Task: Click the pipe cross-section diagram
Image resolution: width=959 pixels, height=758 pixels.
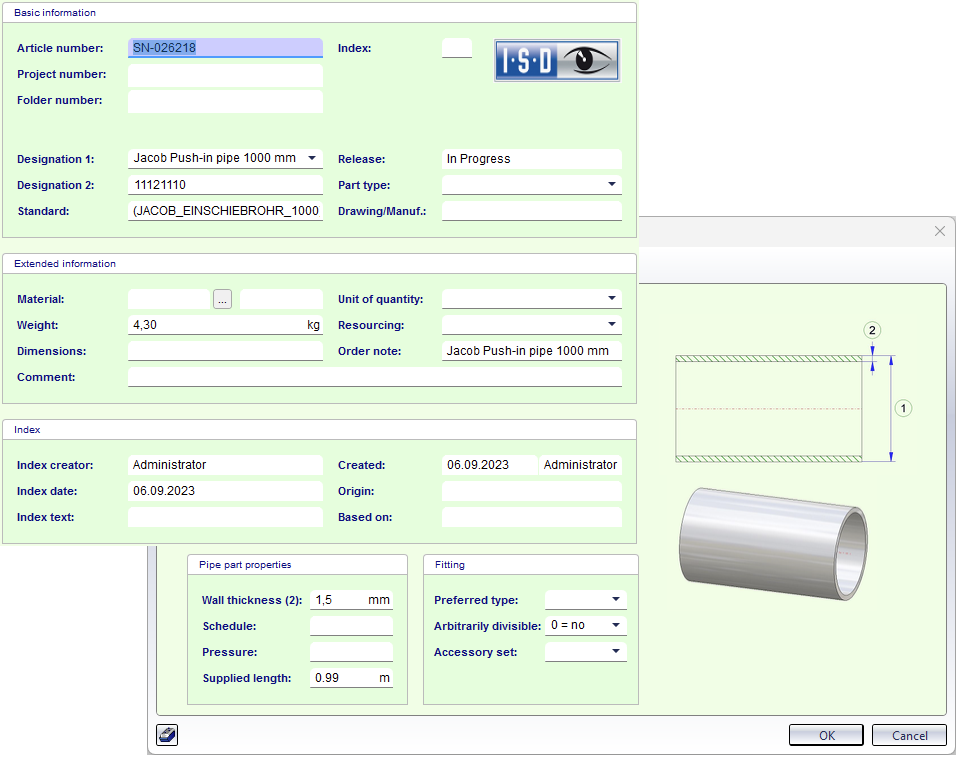Action: [769, 409]
